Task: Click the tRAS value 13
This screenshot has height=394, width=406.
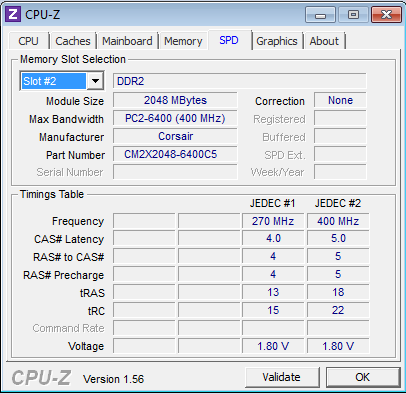Action: pyautogui.click(x=273, y=292)
